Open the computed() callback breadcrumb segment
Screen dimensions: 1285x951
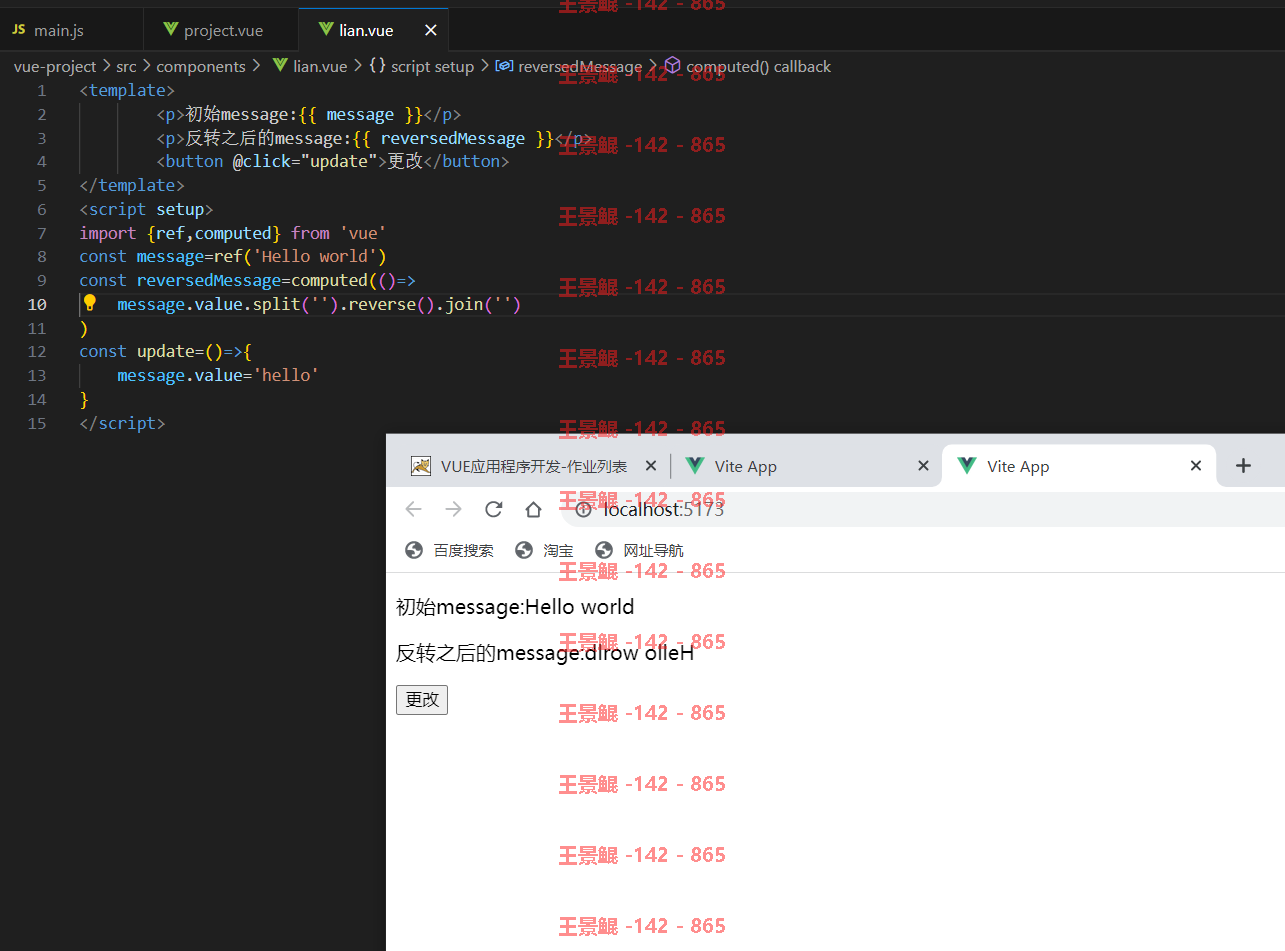click(758, 66)
